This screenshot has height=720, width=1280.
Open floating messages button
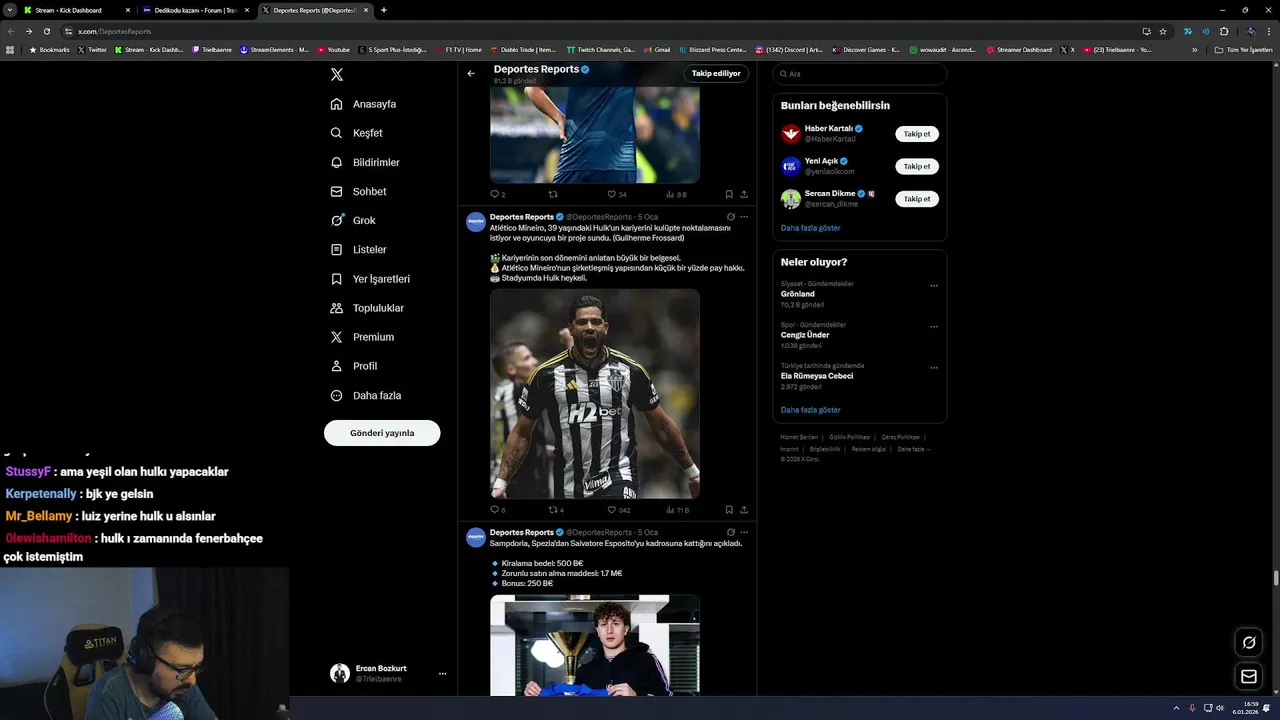[x=1249, y=677]
